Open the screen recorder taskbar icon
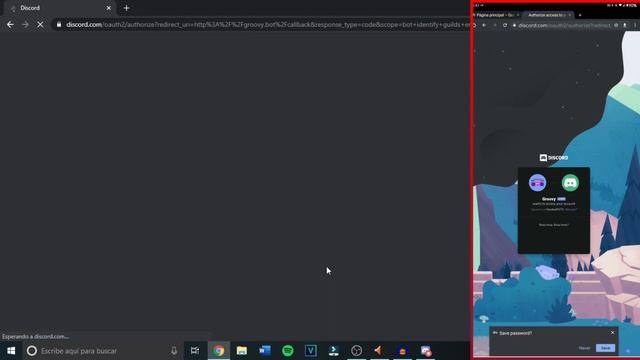 point(426,351)
